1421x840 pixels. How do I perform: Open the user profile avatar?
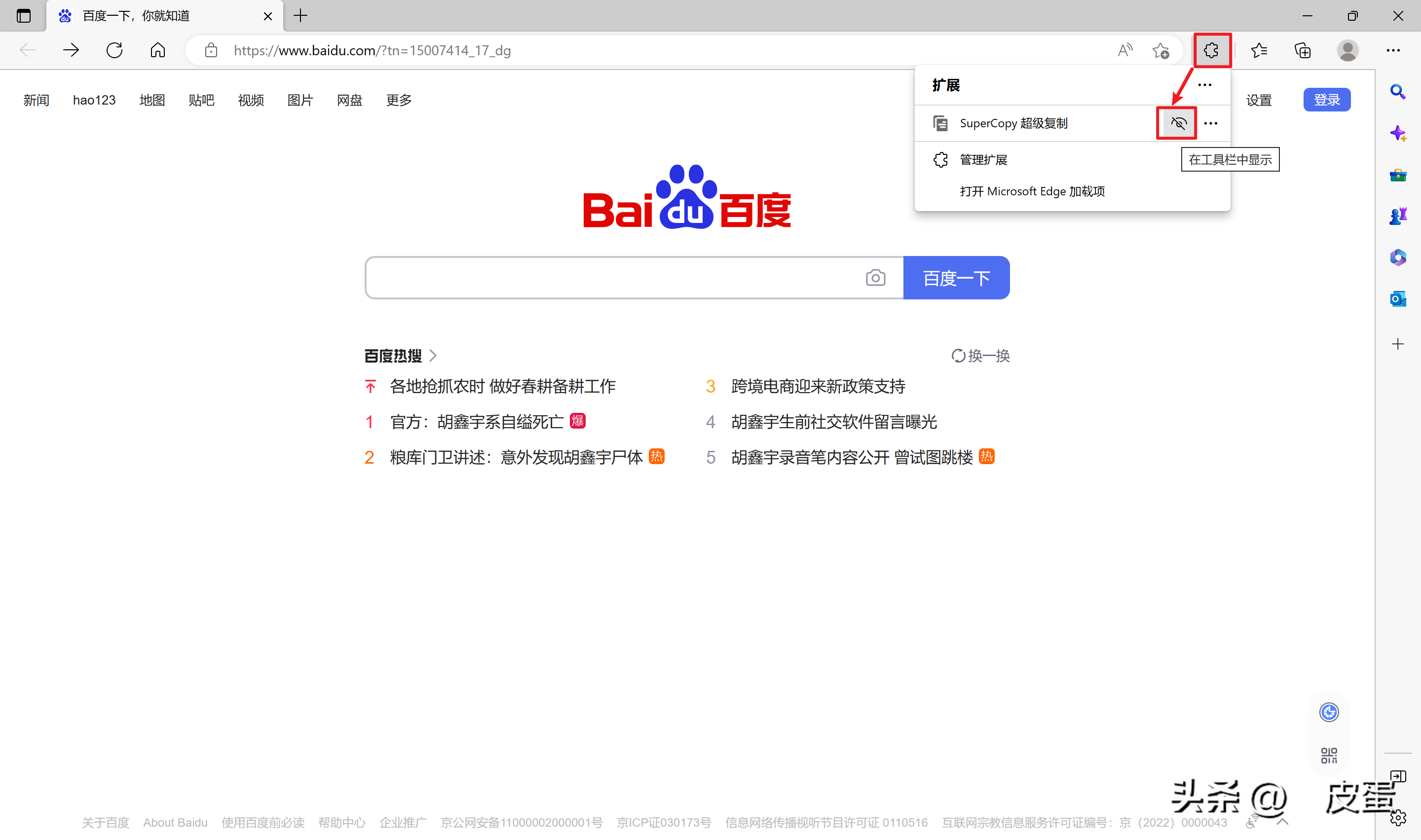[x=1348, y=50]
